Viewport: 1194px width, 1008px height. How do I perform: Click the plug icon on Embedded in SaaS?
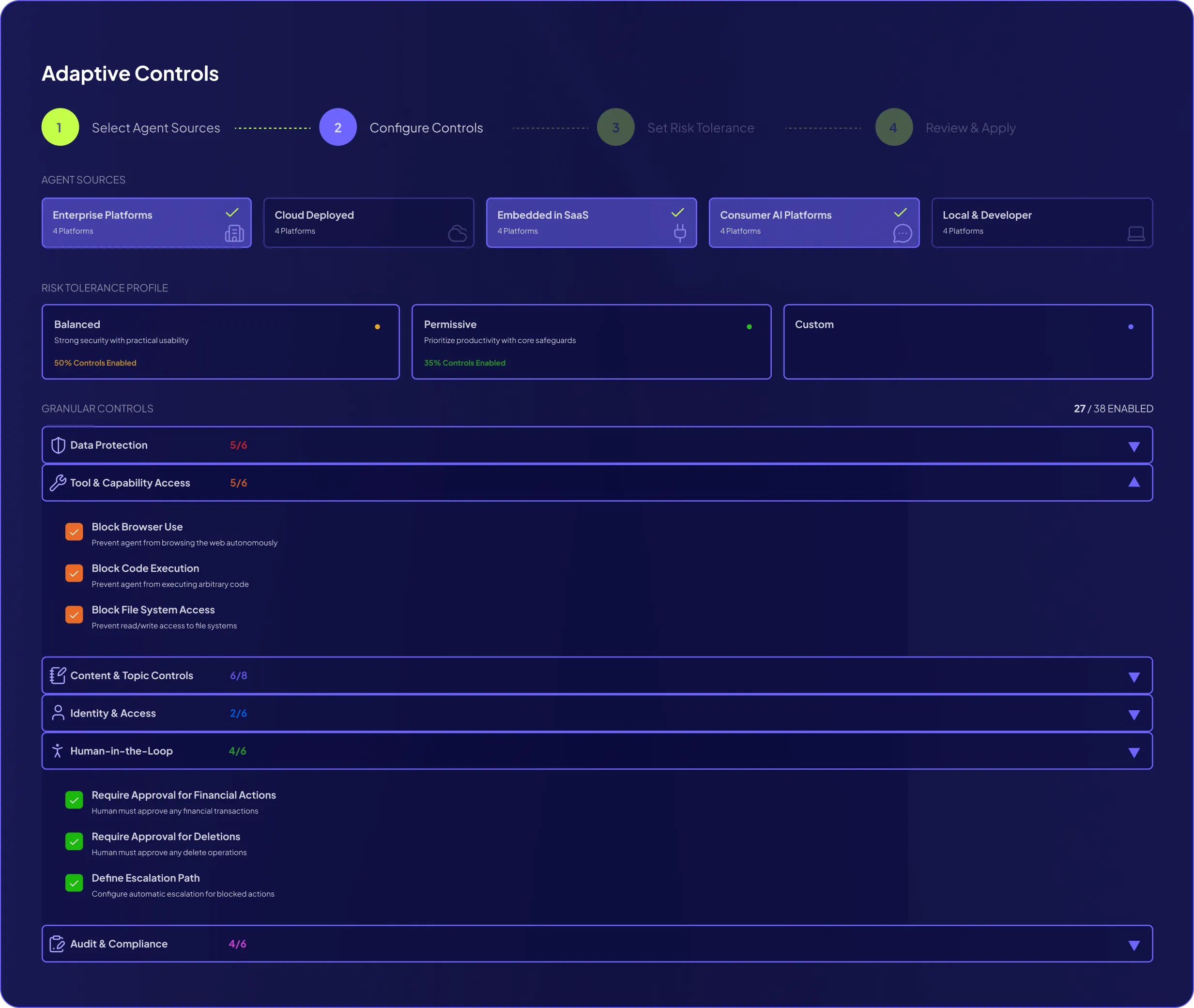[680, 232]
